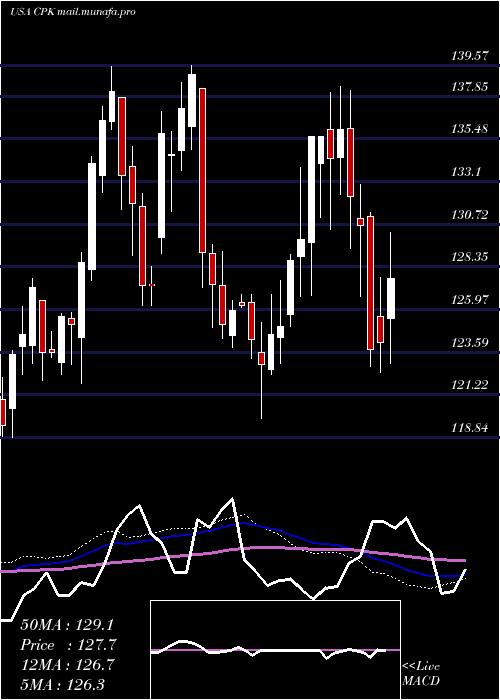Select the 125.97 price level label
The height and width of the screenshot is (700, 500).
point(469,300)
